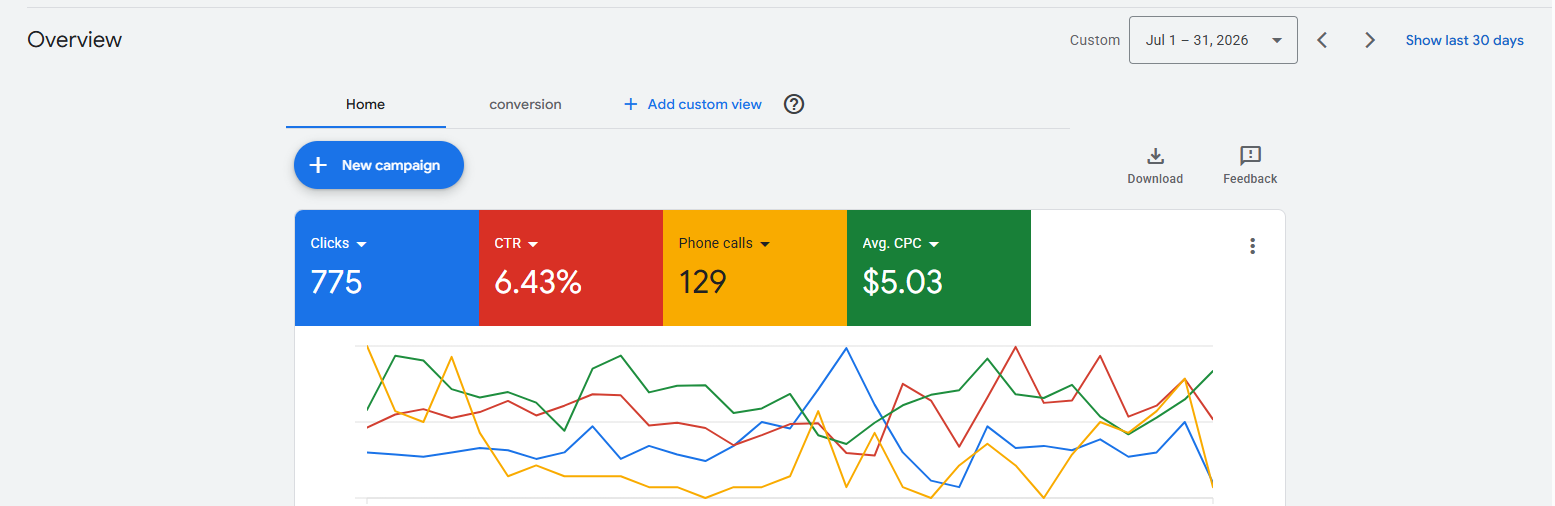Open the Feedback icon
This screenshot has height=506, width=1555.
[1250, 156]
